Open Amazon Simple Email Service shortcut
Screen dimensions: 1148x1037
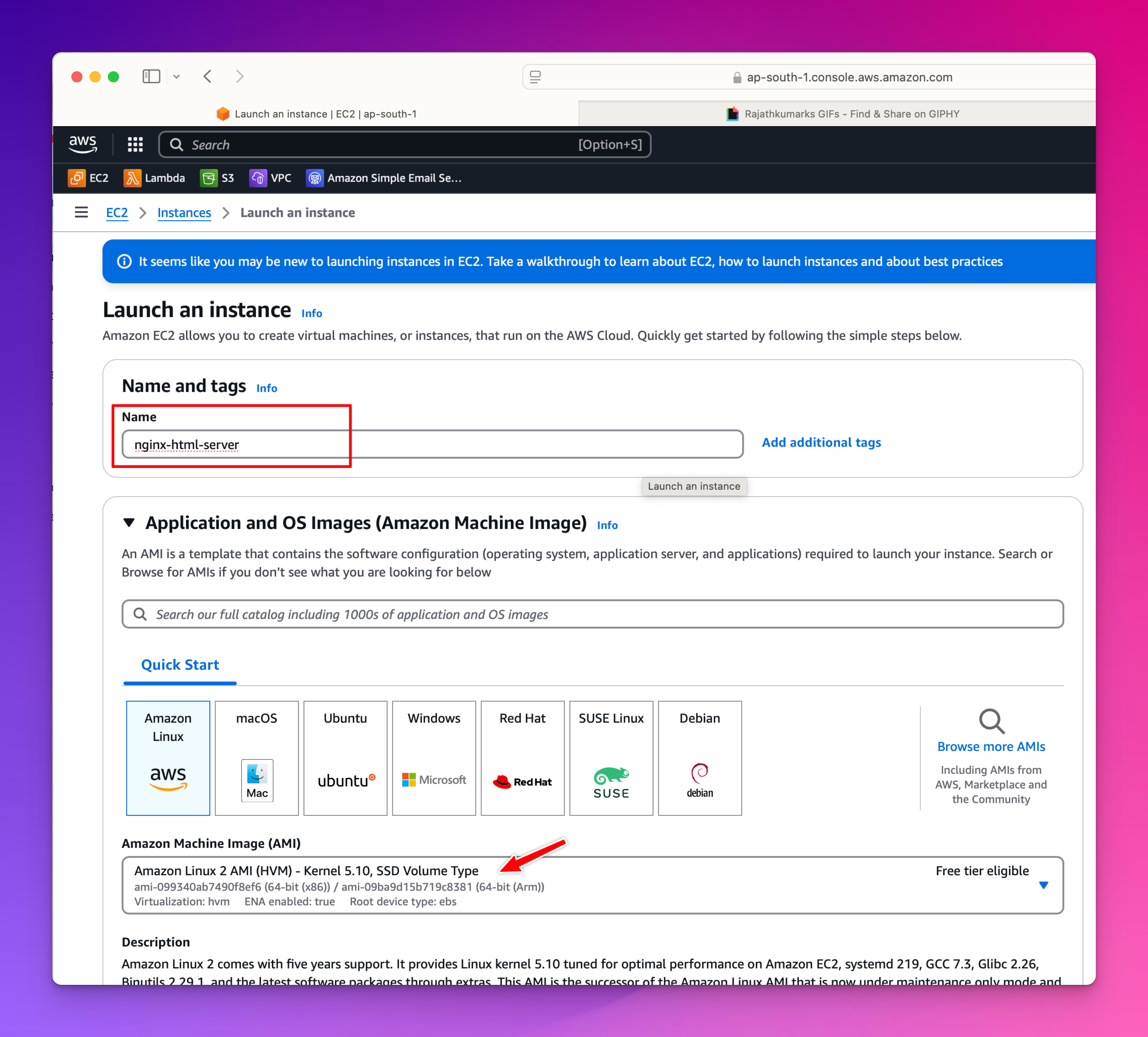point(384,178)
